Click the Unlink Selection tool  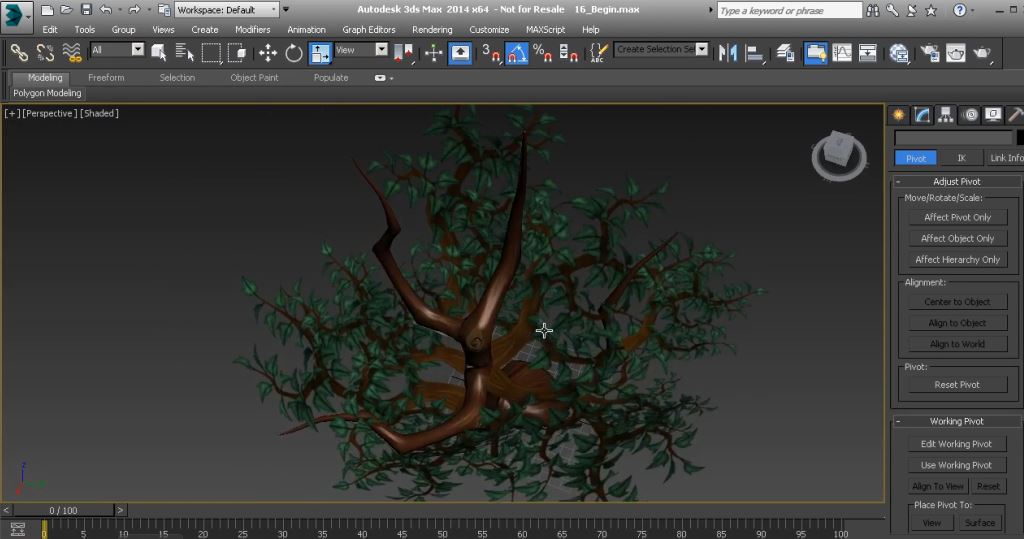pos(45,52)
